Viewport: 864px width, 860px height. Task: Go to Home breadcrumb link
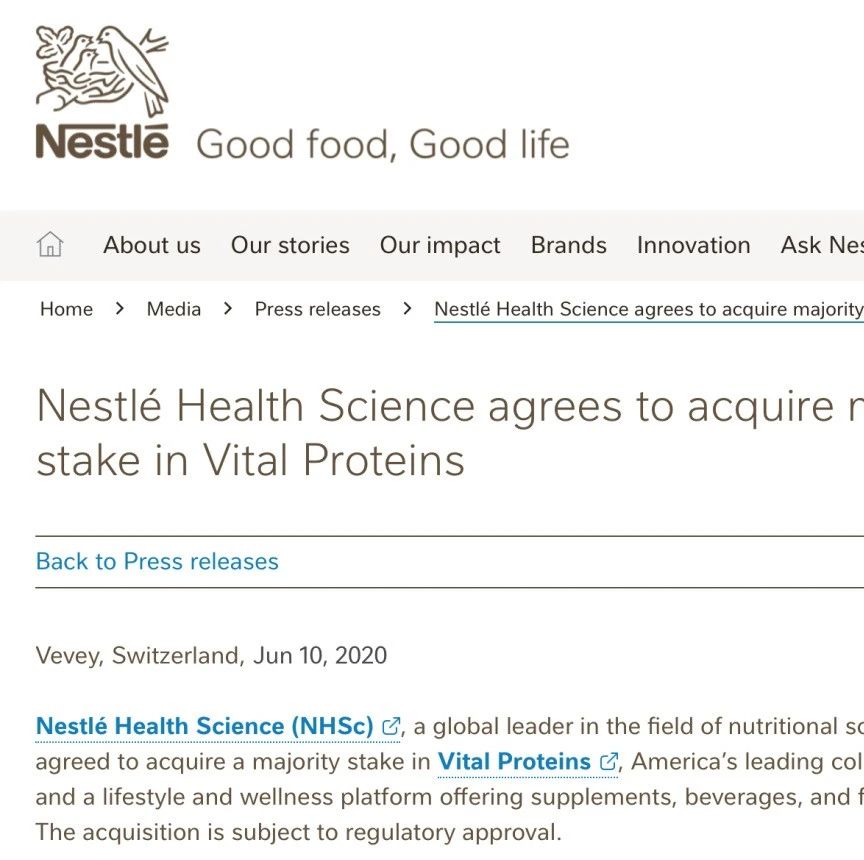point(67,309)
